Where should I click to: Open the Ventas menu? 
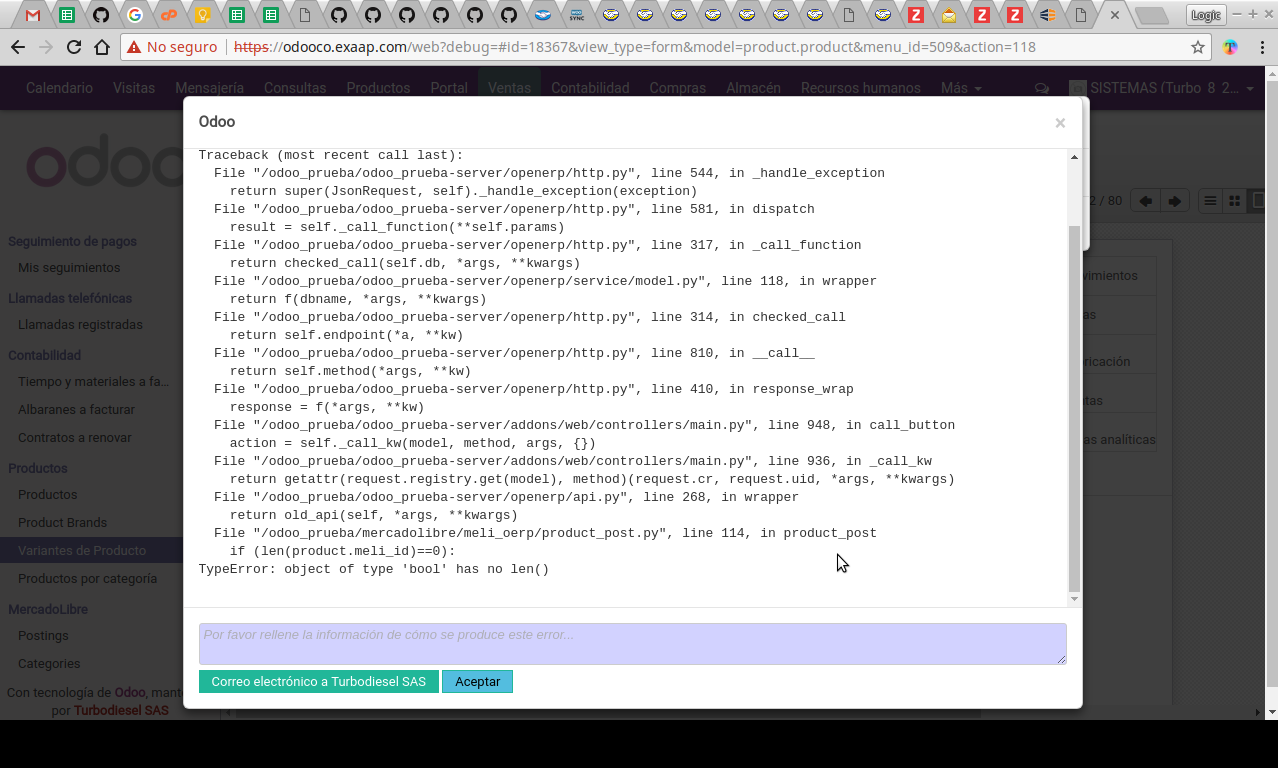[509, 88]
